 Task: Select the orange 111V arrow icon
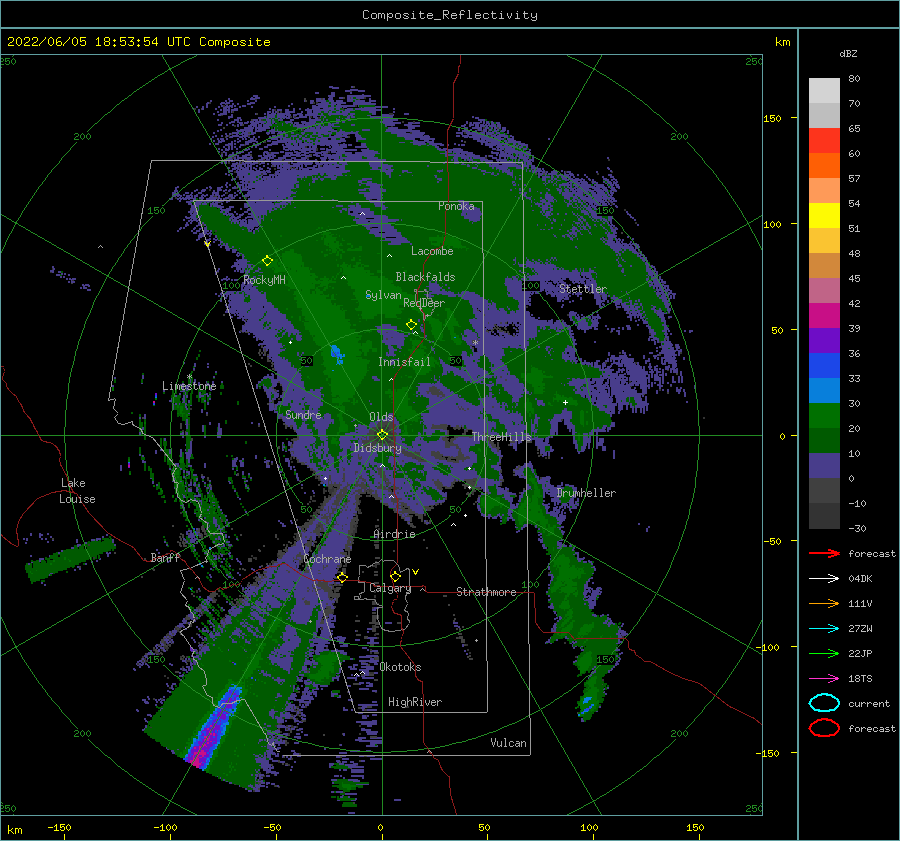pyautogui.click(x=824, y=603)
